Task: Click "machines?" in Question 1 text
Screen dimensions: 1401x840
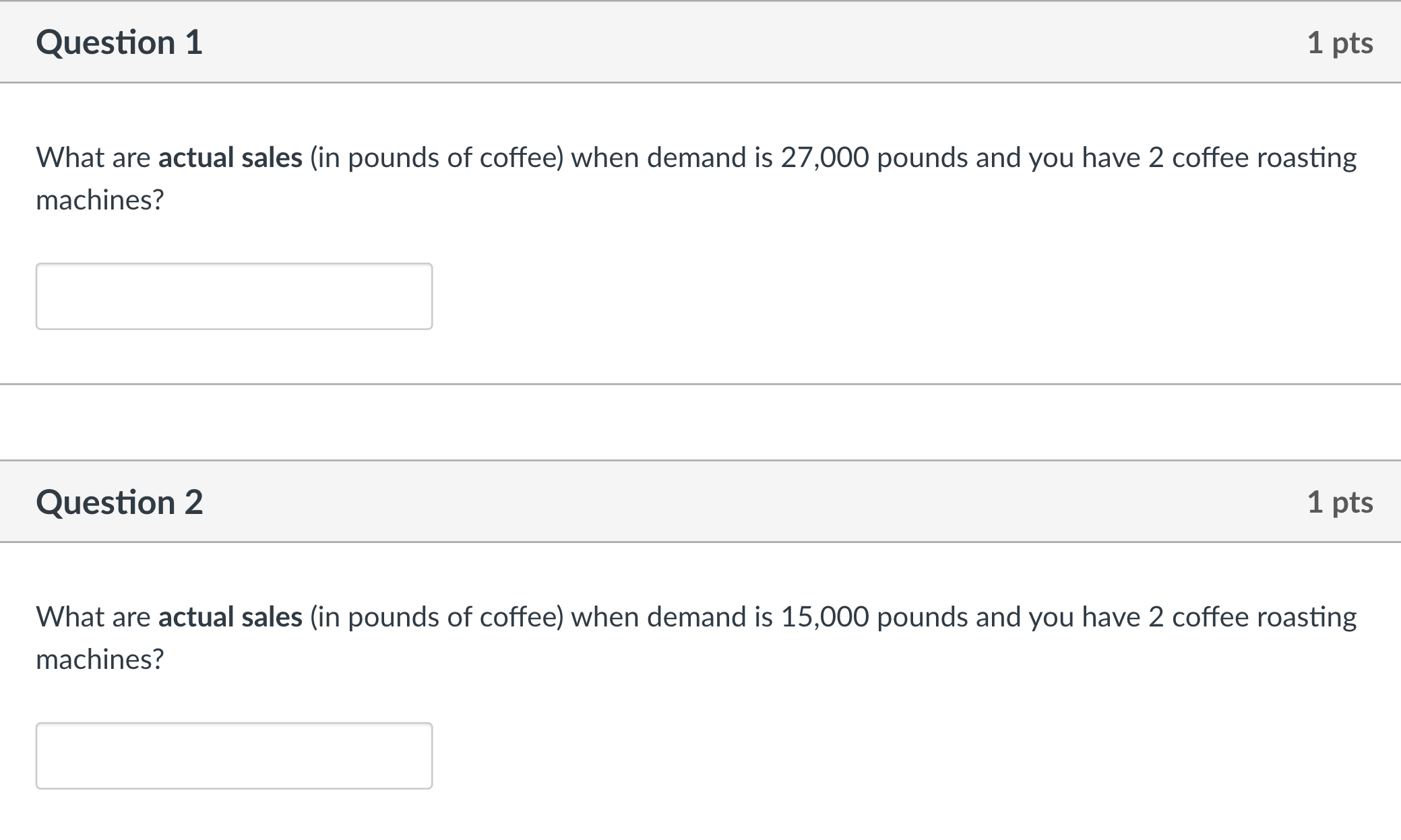Action: pos(100,200)
